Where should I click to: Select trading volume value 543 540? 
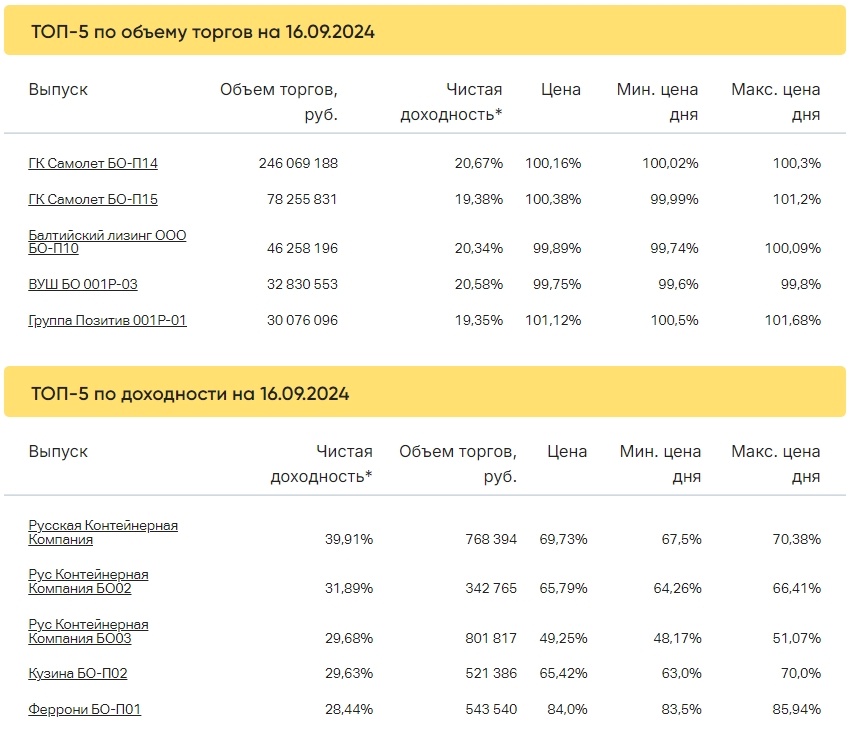click(491, 709)
